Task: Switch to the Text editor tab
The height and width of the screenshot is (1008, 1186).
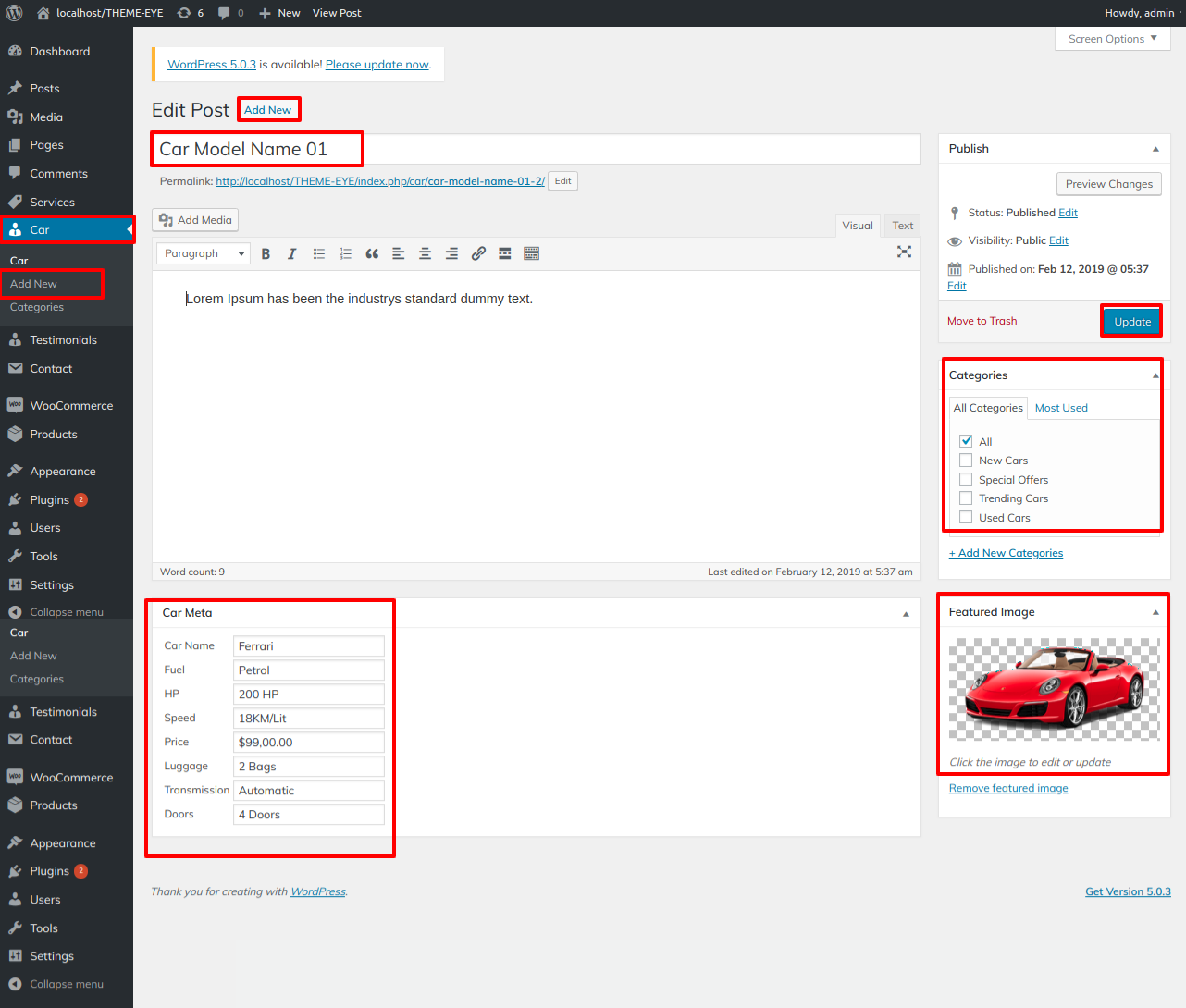Action: pyautogui.click(x=902, y=226)
